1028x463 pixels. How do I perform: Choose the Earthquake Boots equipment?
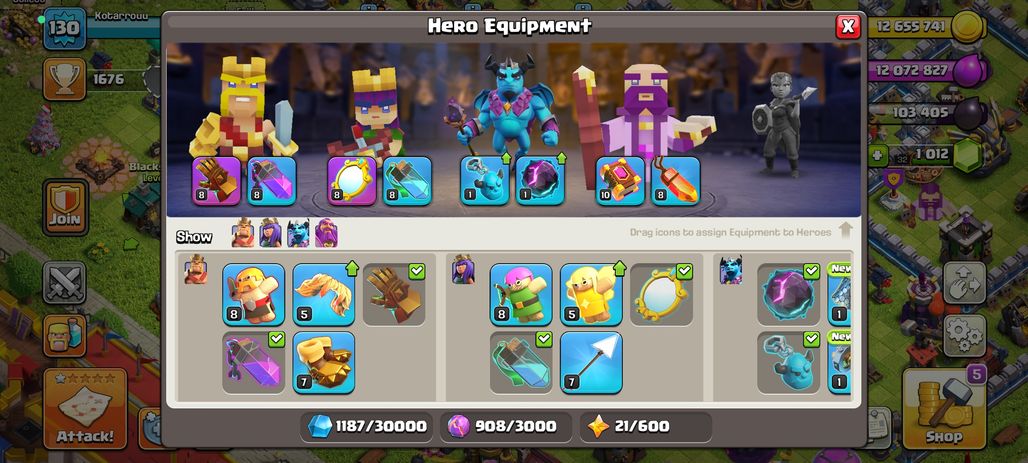click(x=324, y=363)
